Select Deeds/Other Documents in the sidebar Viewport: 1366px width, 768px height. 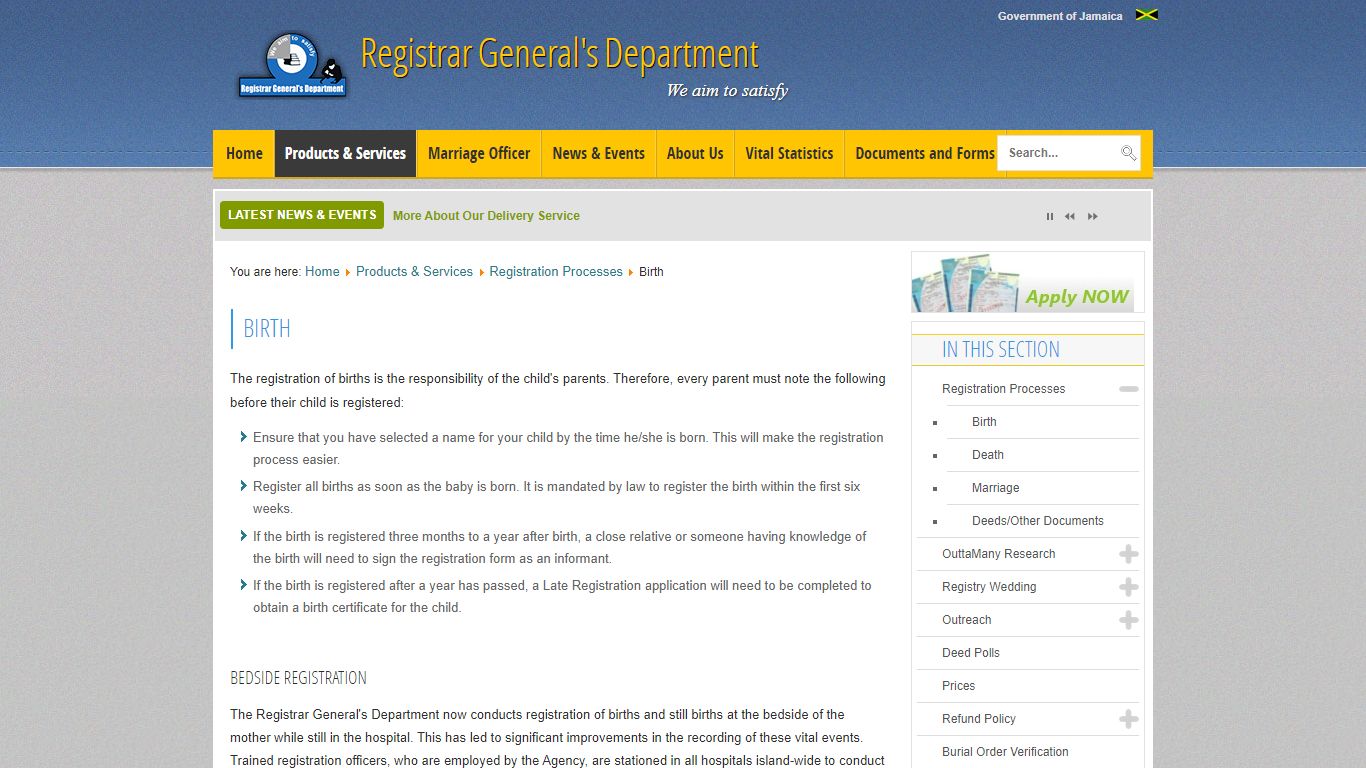point(1037,521)
